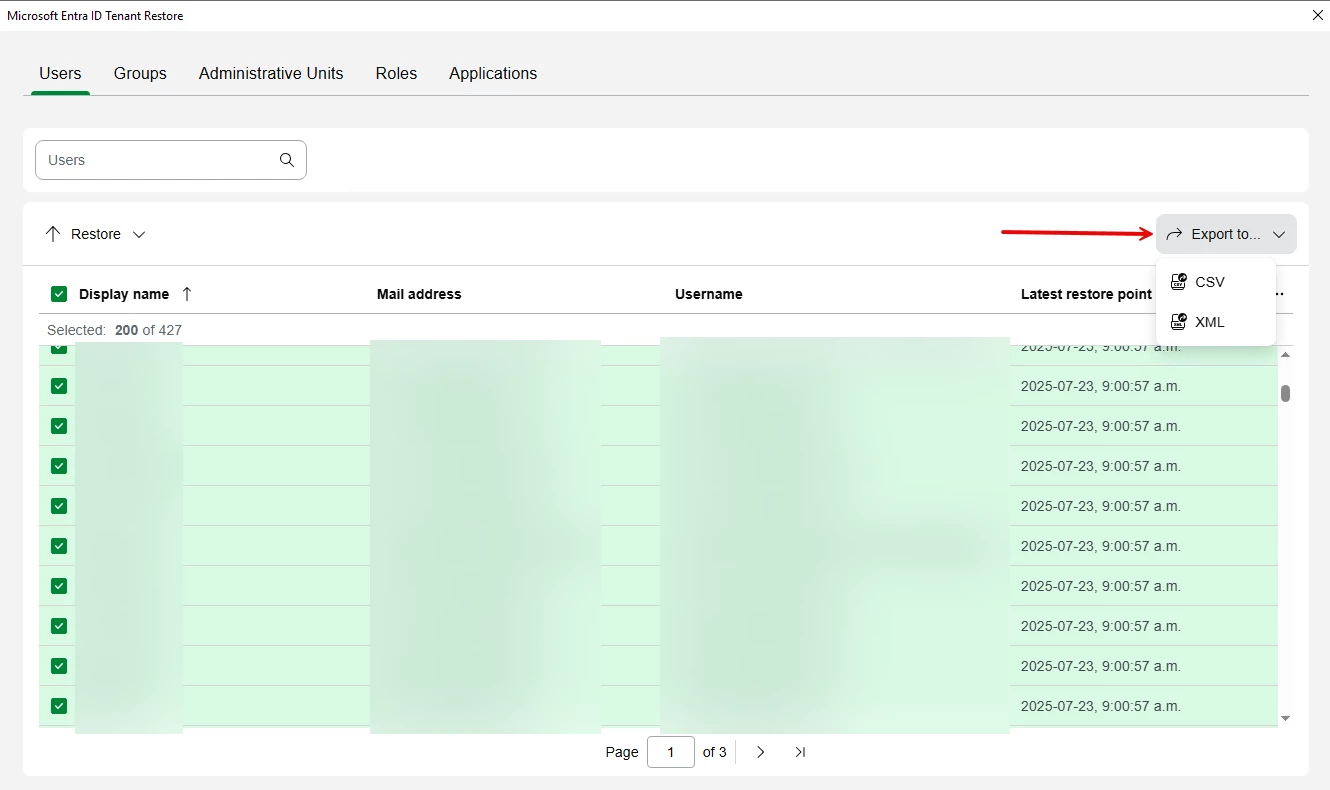Jump to last page of results
This screenshot has height=790, width=1330.
[x=800, y=752]
